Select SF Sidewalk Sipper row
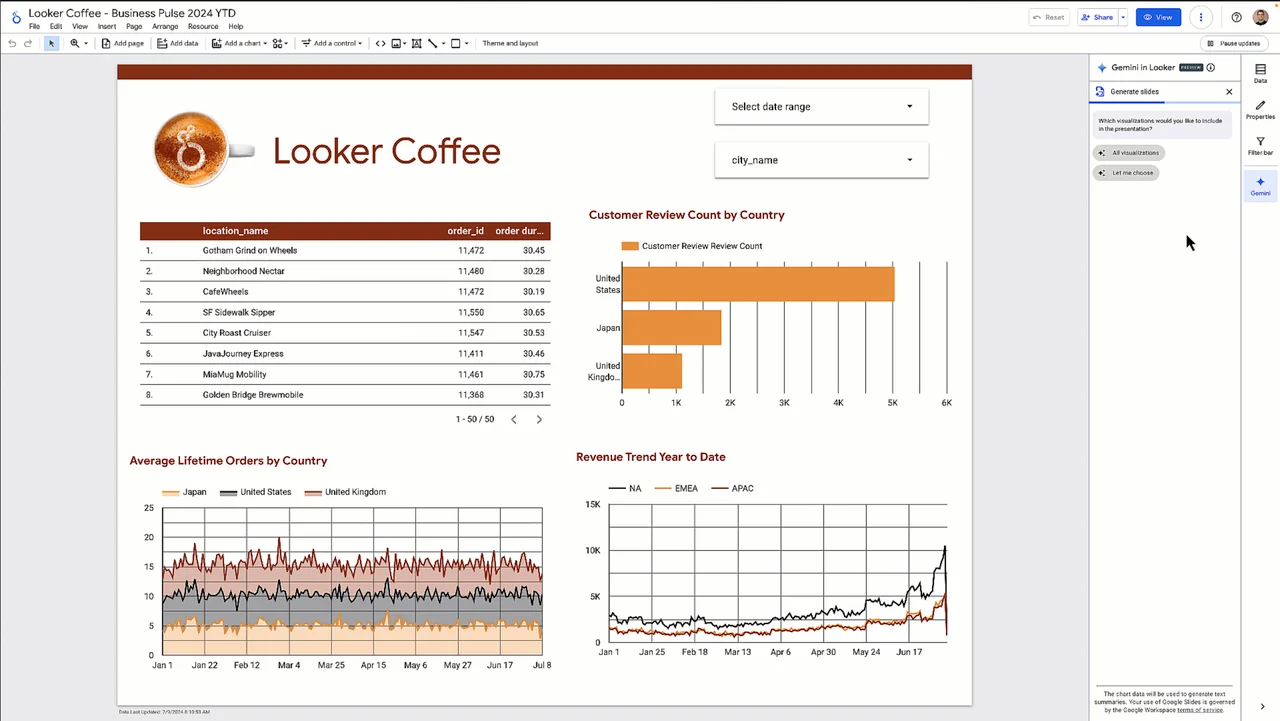This screenshot has width=1280, height=721. point(345,312)
